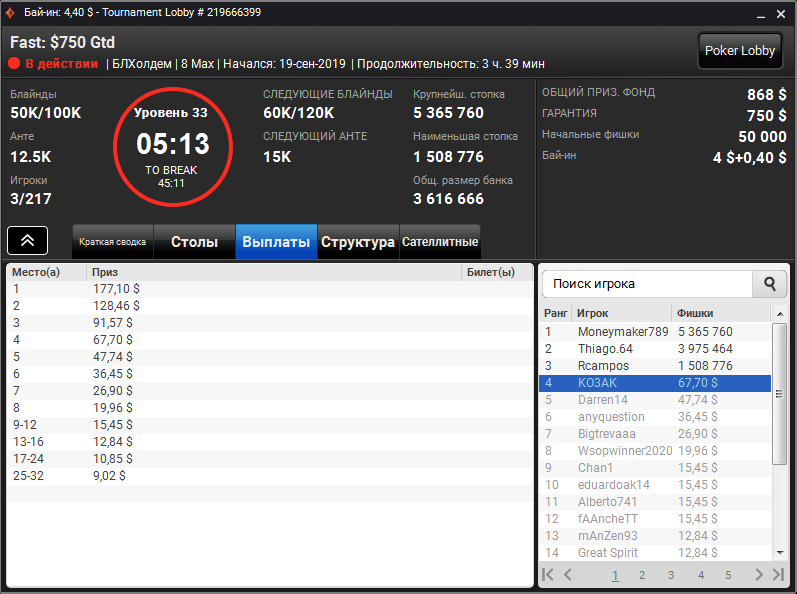Select page 3 of player ranking
Screen dimensions: 797x594
pyautogui.click(x=670, y=575)
